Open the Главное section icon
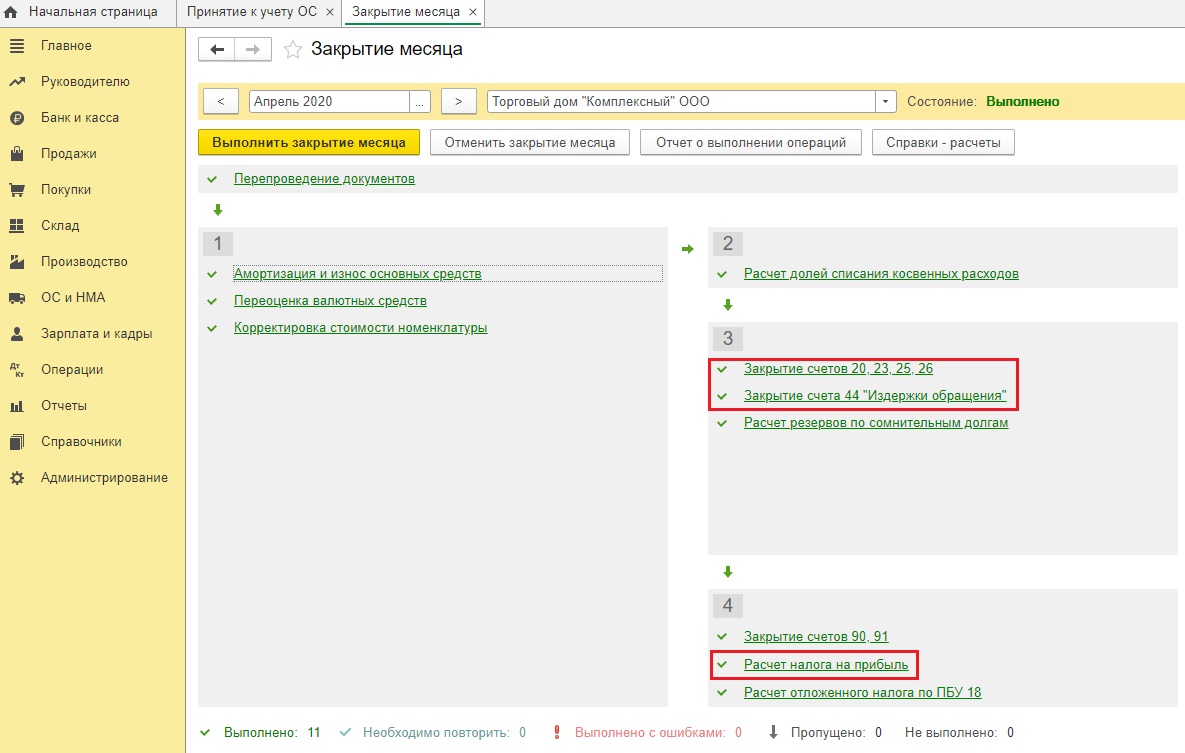Image resolution: width=1185 pixels, height=753 pixels. click(x=17, y=46)
